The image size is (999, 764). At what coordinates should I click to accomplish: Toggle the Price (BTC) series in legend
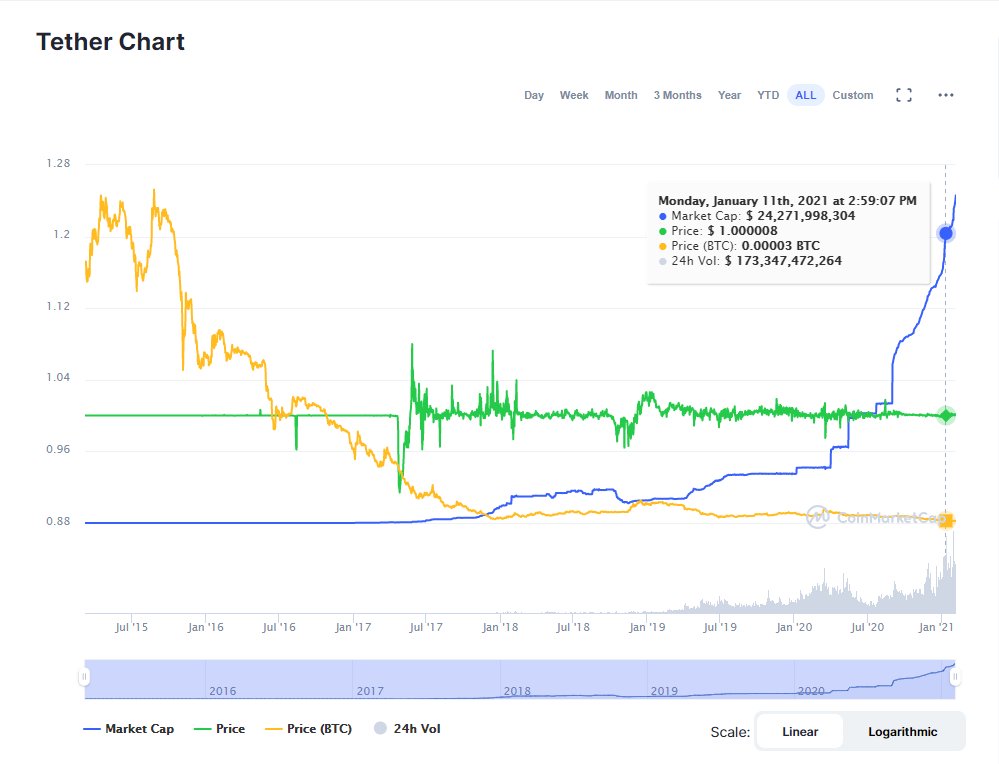click(308, 728)
